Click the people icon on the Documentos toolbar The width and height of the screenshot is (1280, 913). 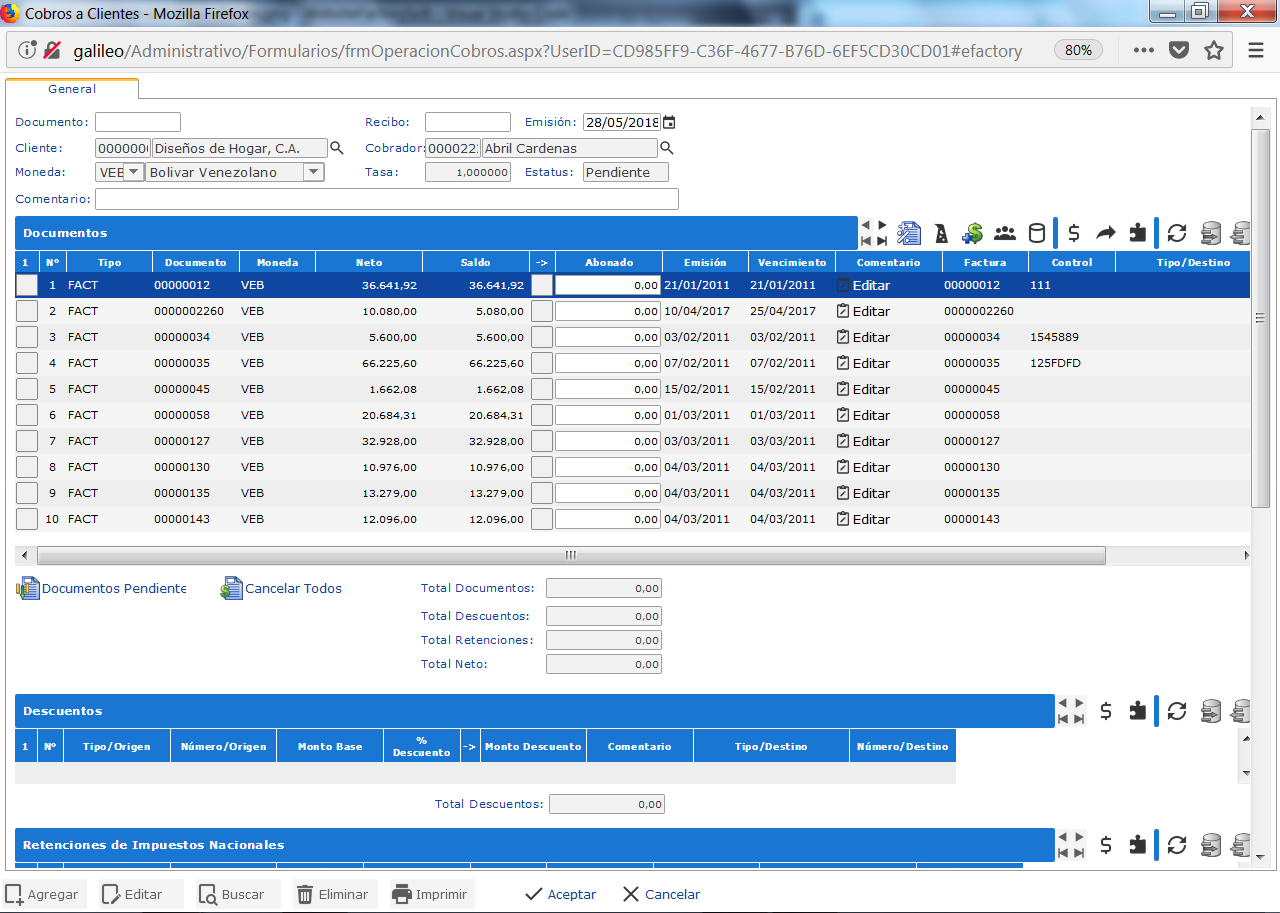coord(1004,233)
